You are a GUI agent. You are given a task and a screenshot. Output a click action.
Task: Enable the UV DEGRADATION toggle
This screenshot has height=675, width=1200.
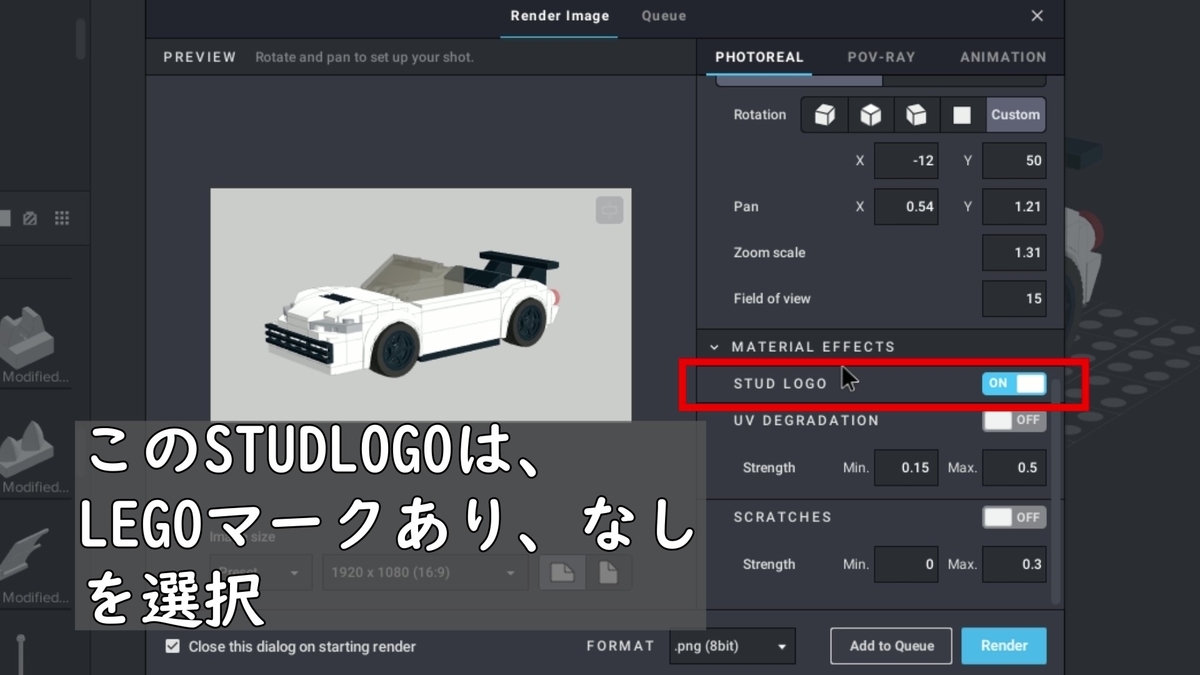[1014, 421]
